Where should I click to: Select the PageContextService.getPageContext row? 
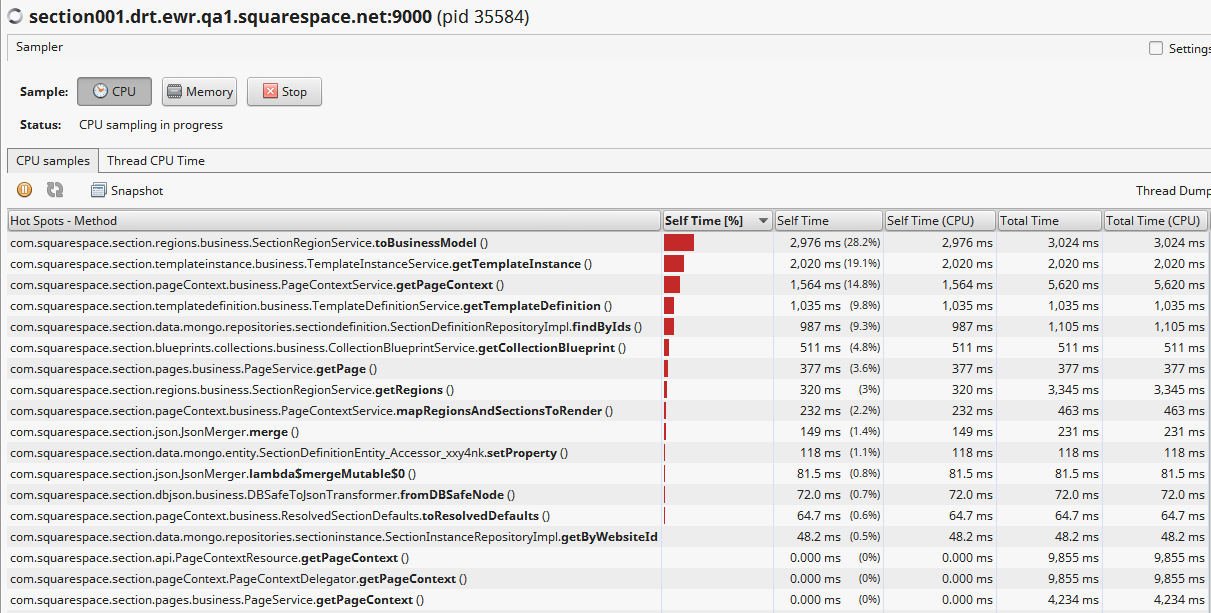point(608,284)
